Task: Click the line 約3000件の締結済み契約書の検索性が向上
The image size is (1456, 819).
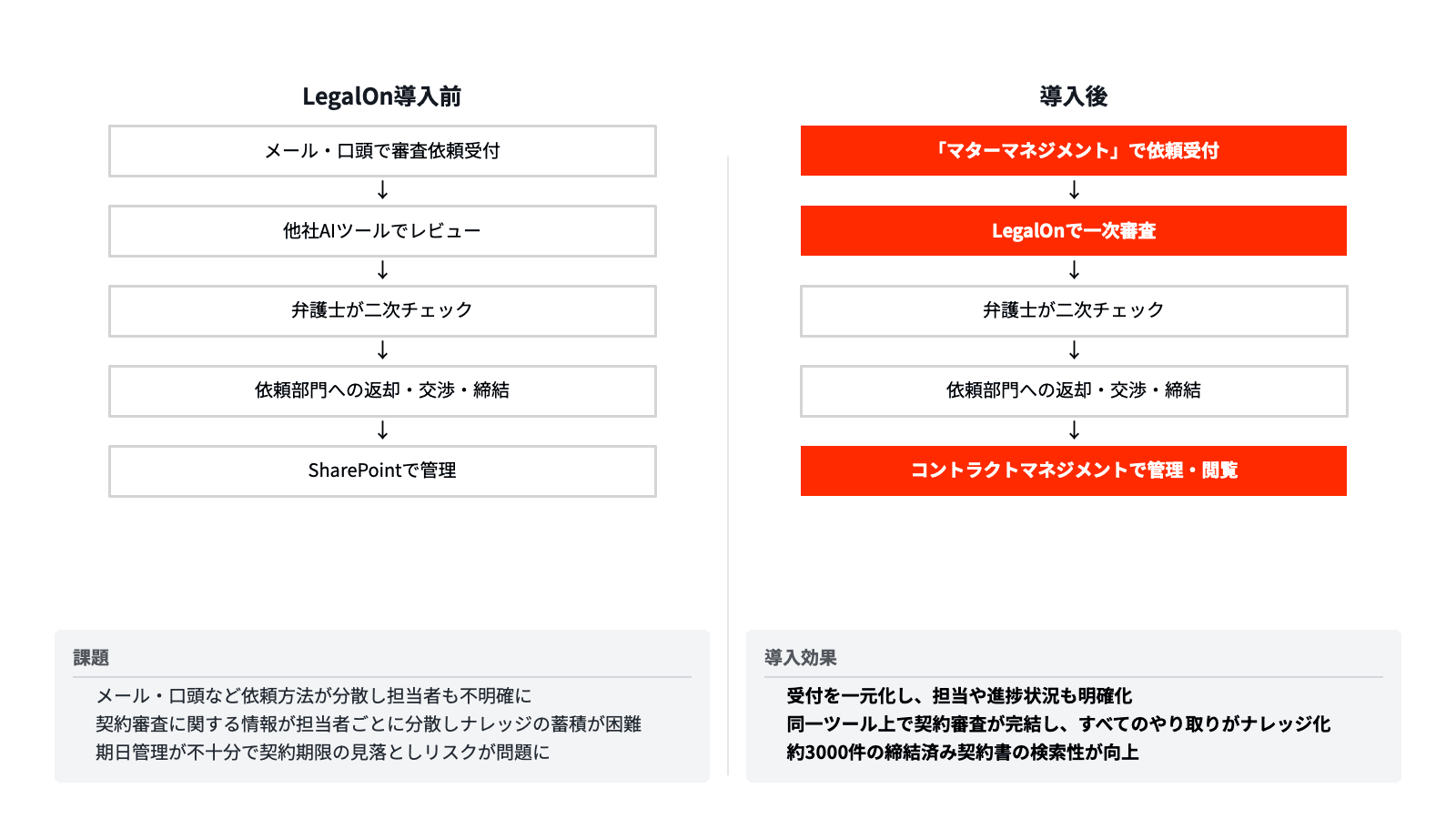Action: (963, 753)
